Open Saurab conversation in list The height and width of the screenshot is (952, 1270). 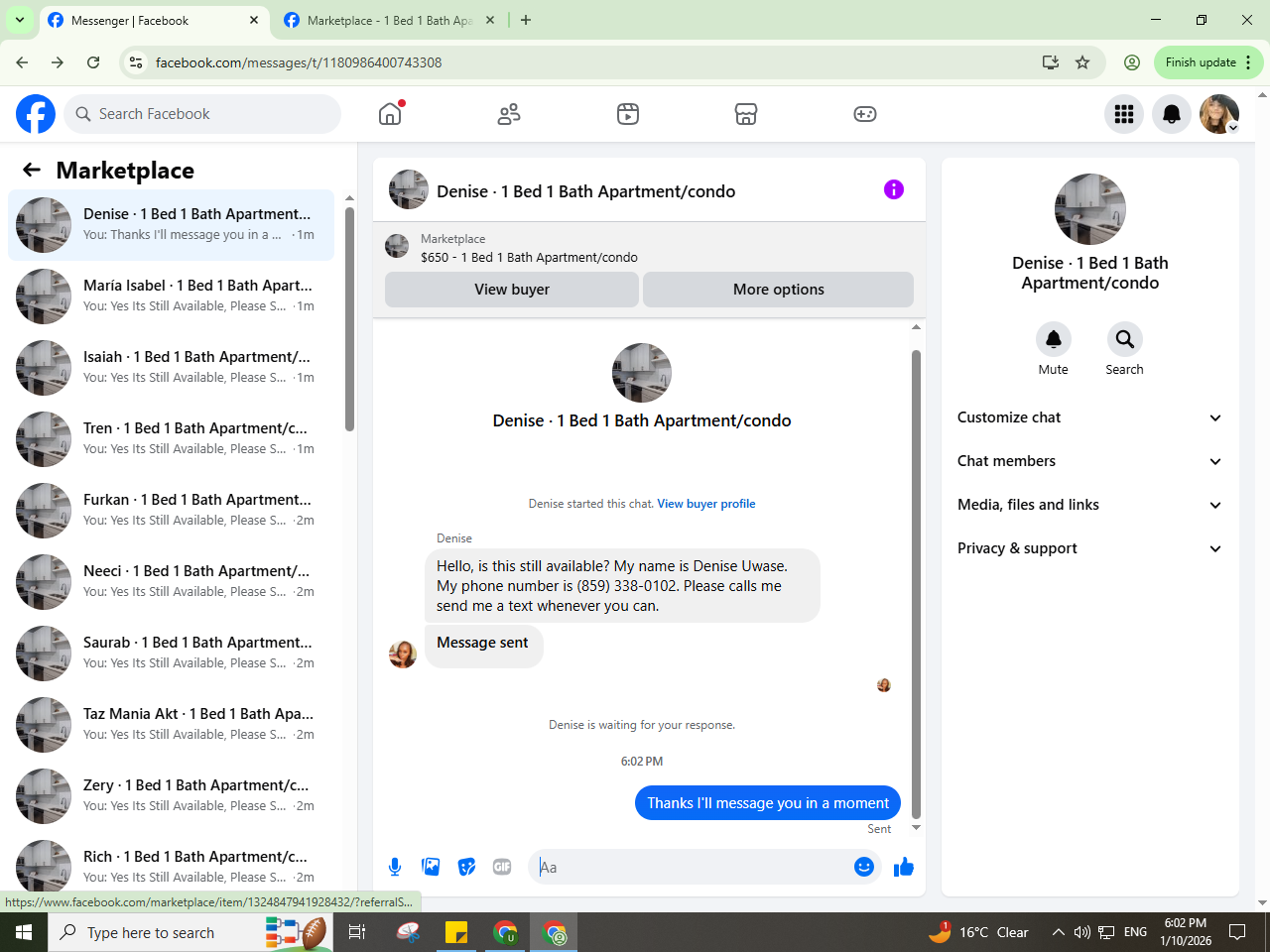[171, 654]
